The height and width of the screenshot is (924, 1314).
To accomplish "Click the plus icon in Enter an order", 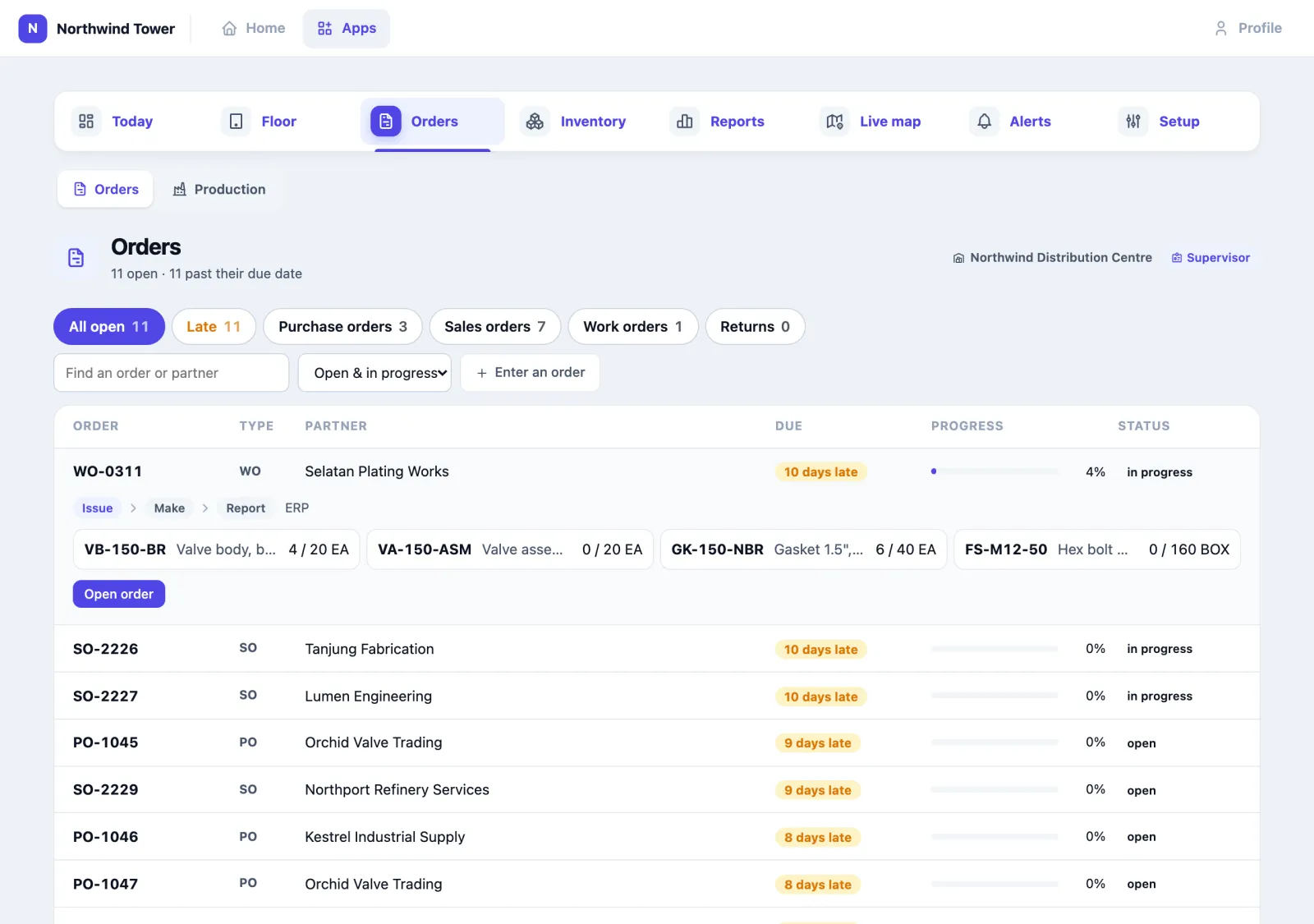I will click(482, 373).
